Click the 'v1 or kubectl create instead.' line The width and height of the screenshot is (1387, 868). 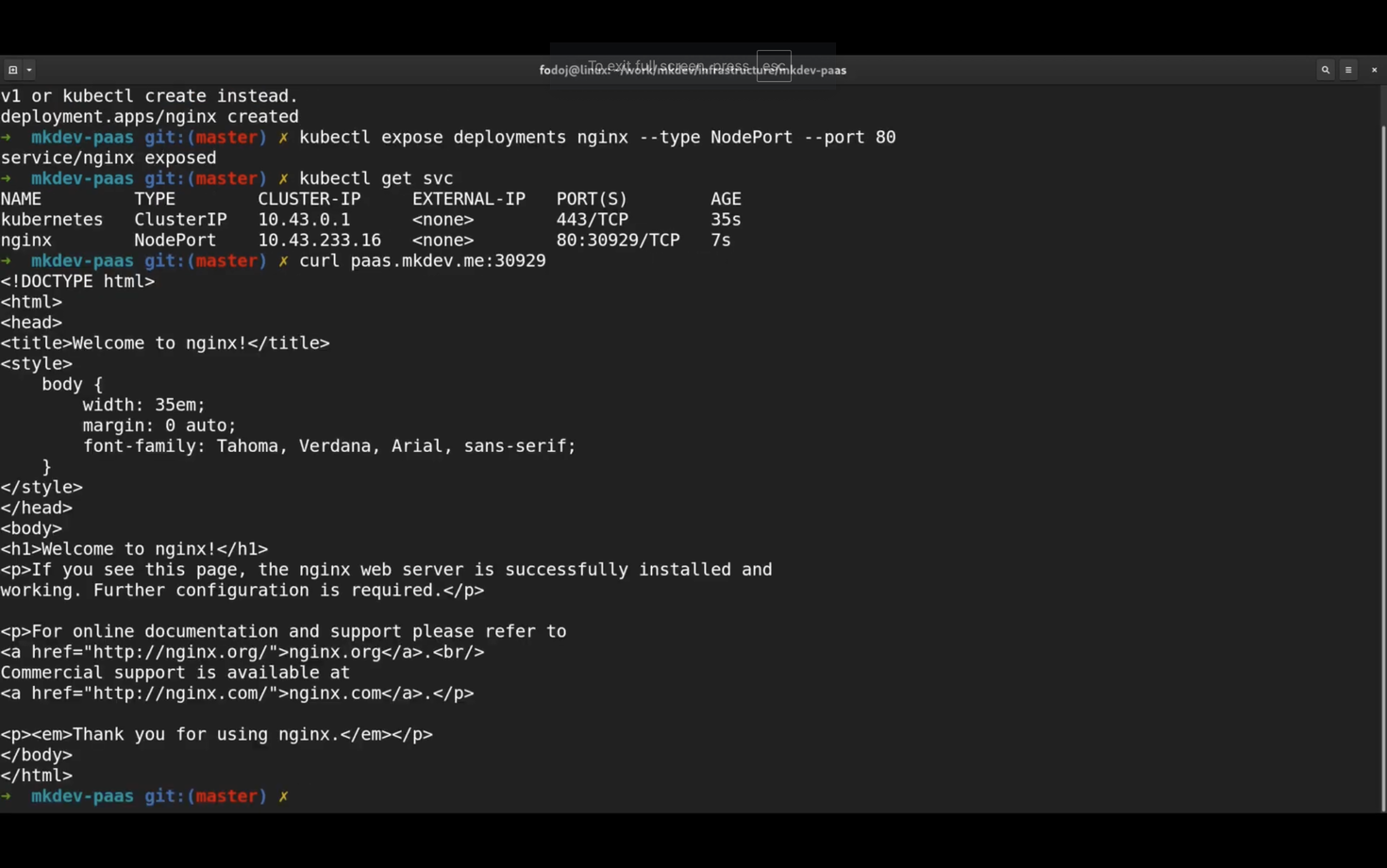pyautogui.click(x=149, y=96)
